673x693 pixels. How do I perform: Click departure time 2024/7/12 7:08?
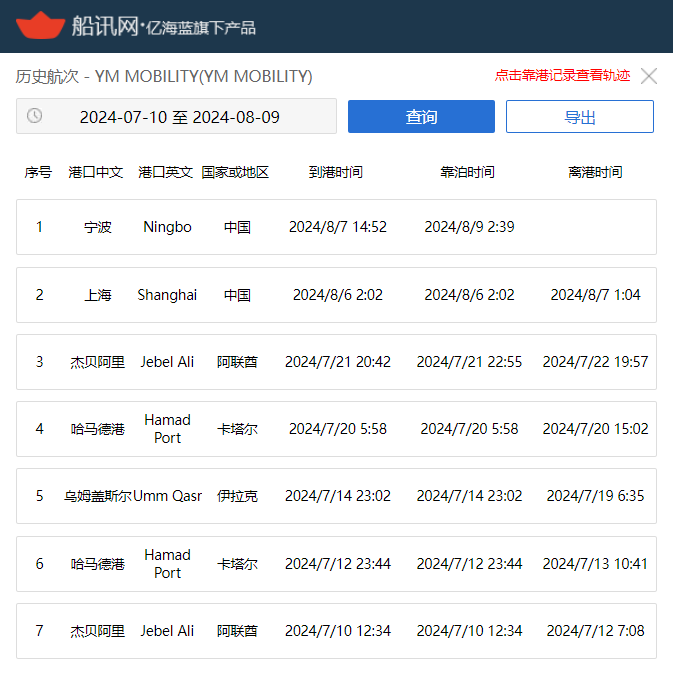[x=595, y=631]
